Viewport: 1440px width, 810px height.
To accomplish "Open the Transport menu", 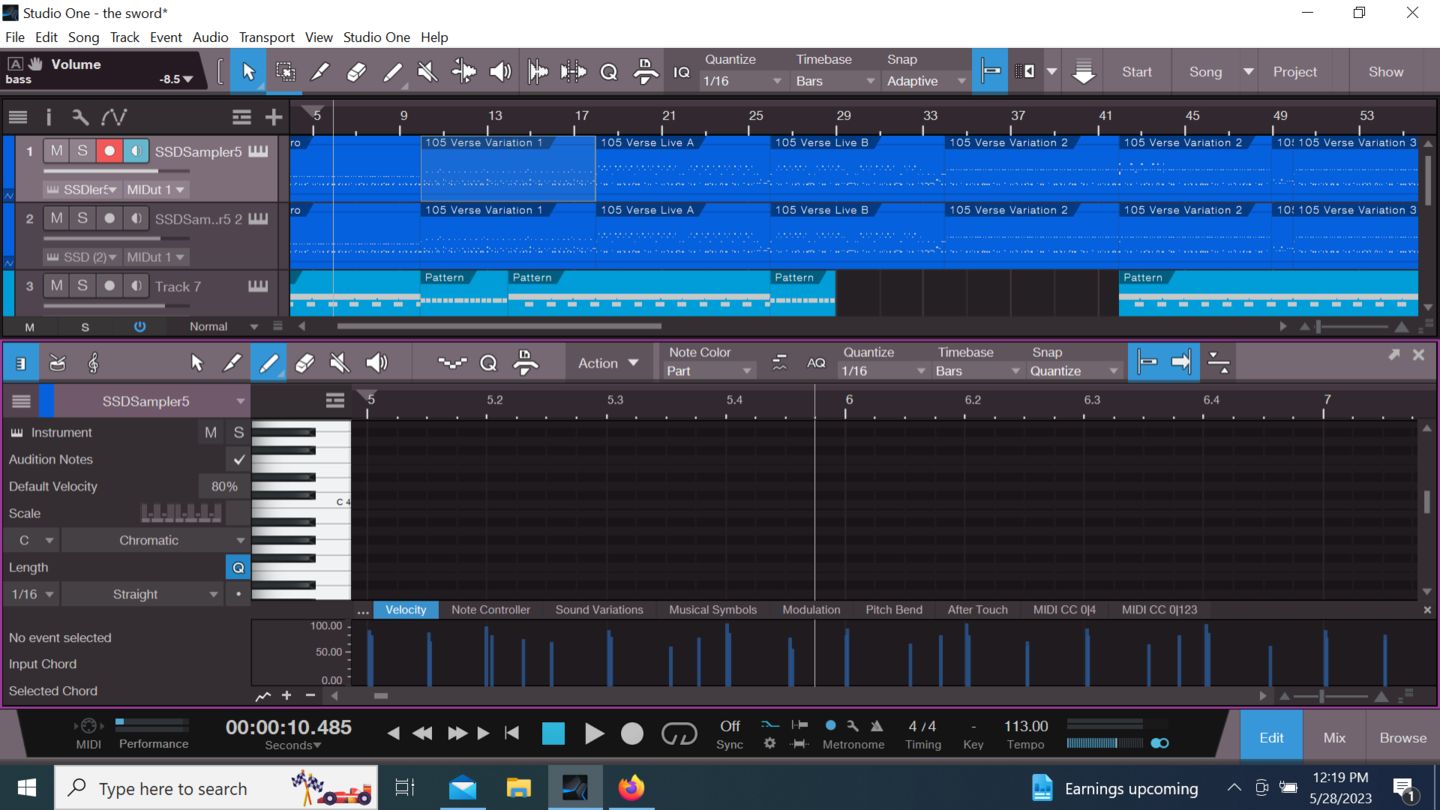I will tap(267, 37).
